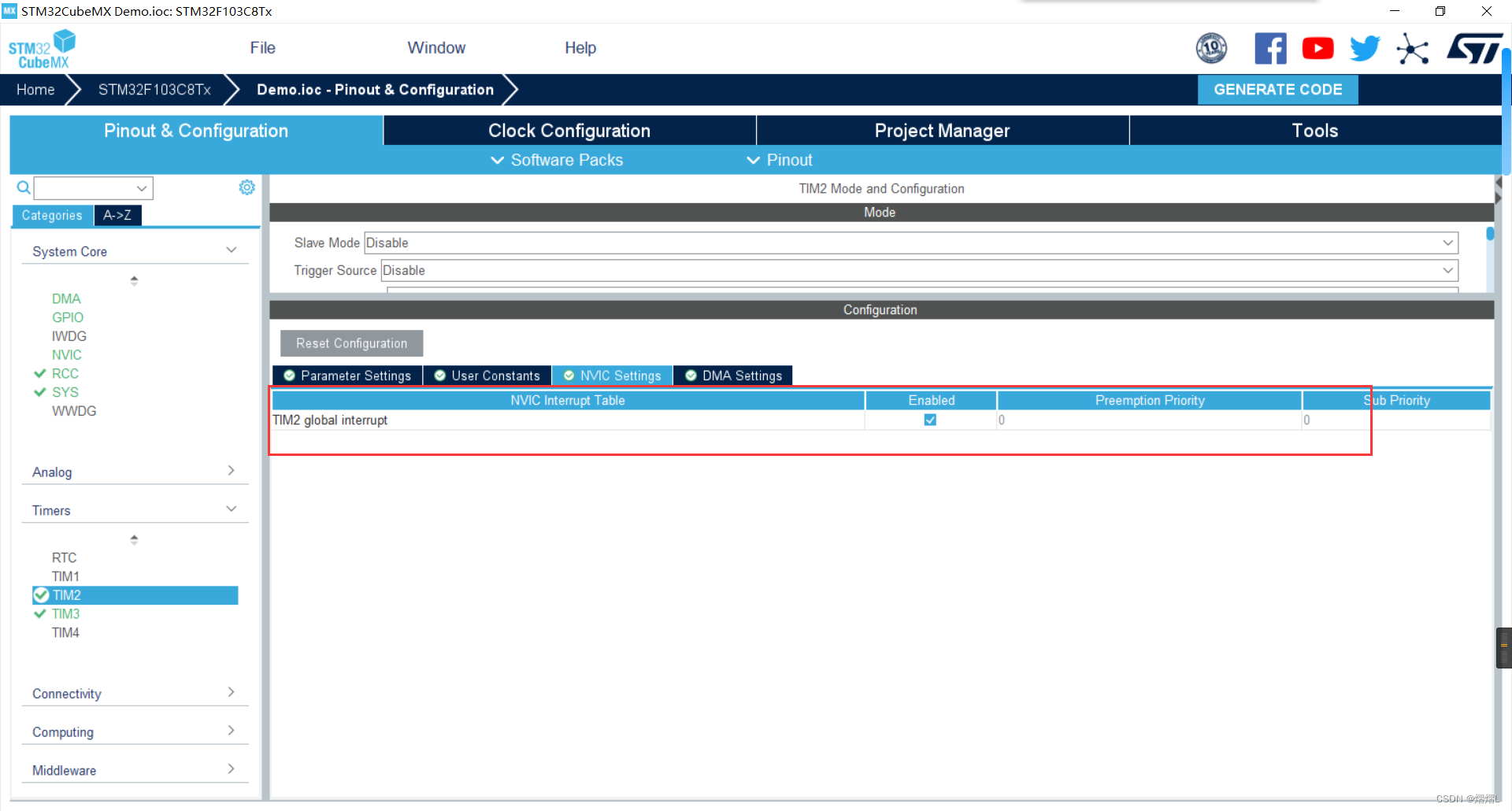Open the User Constants tab

[487, 376]
